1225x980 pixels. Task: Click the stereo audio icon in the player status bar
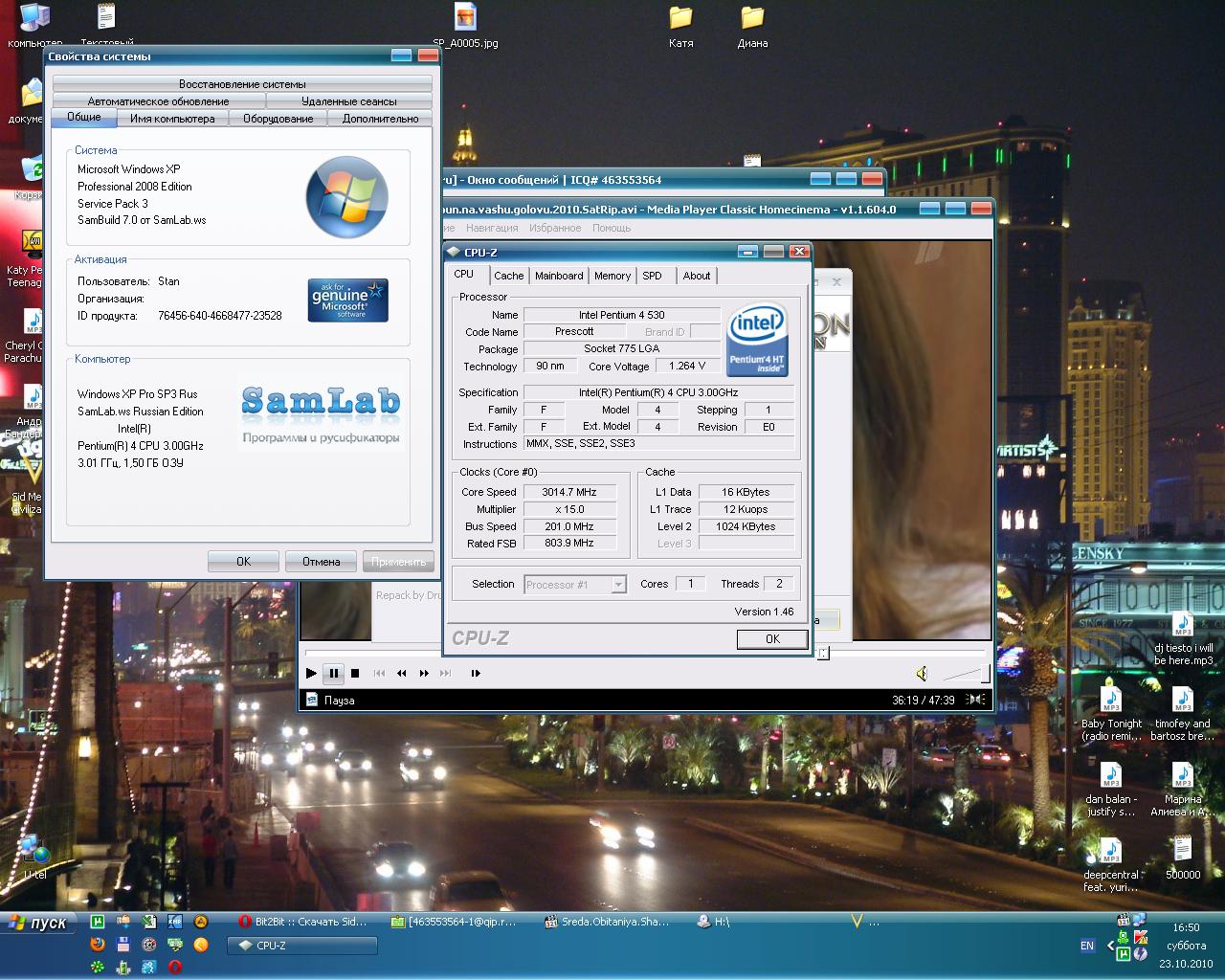coord(977,700)
